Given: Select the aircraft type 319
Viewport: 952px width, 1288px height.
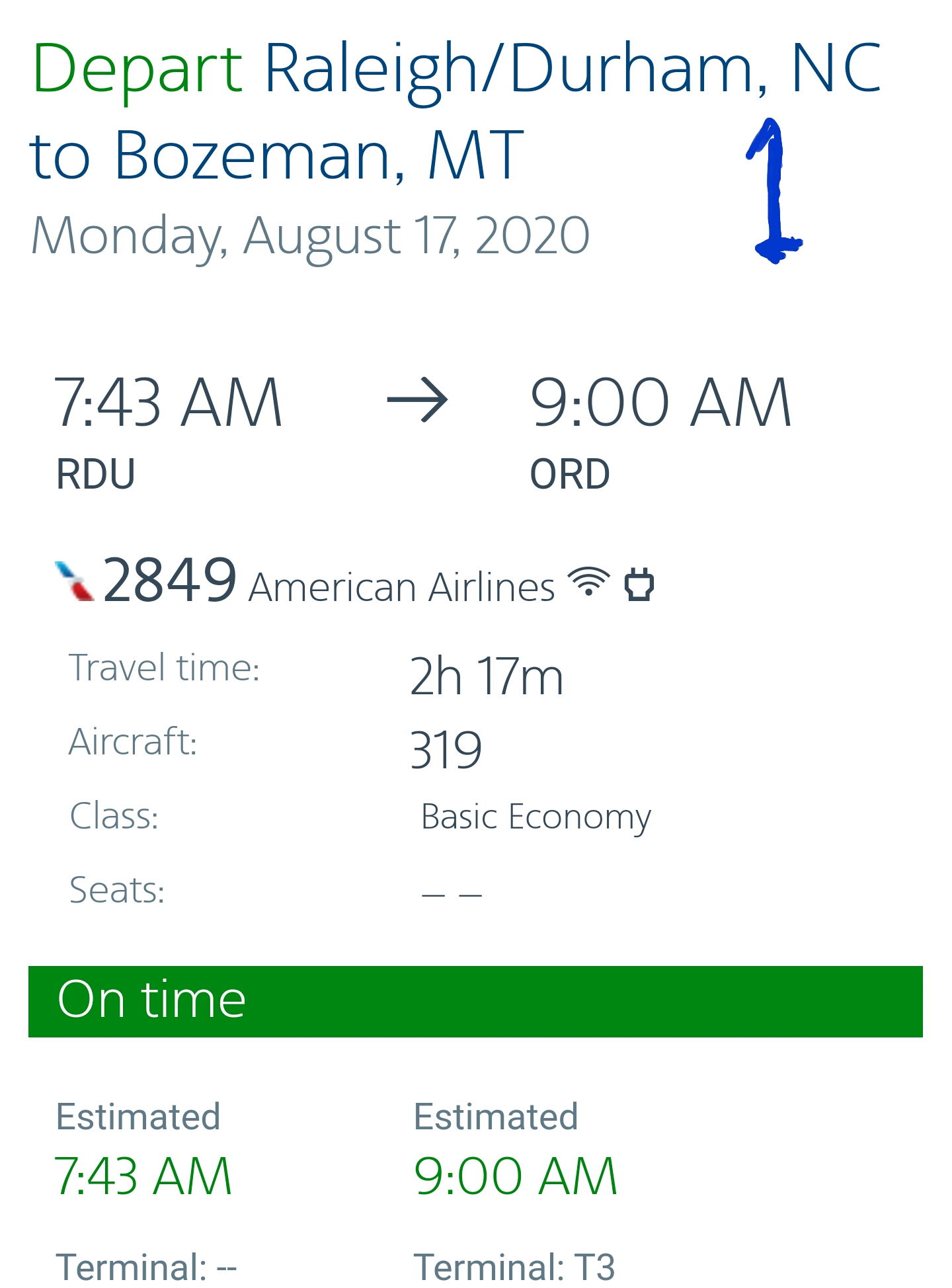Looking at the screenshot, I should pyautogui.click(x=446, y=750).
